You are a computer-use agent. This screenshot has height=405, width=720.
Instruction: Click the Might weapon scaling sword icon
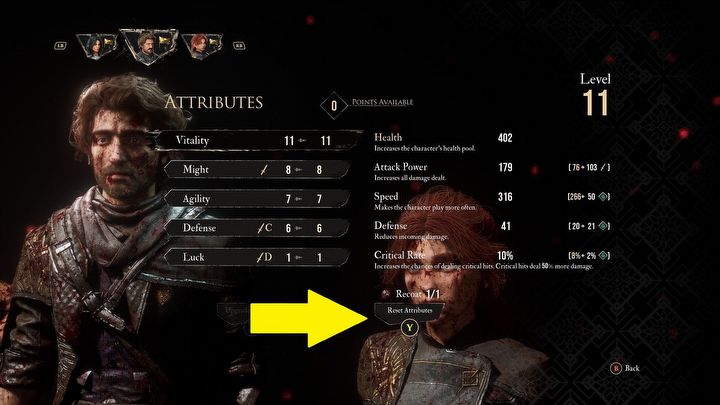(264, 170)
